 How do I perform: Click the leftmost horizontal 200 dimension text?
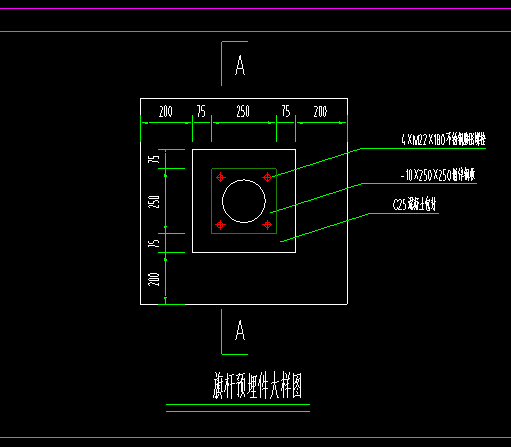tap(166, 111)
